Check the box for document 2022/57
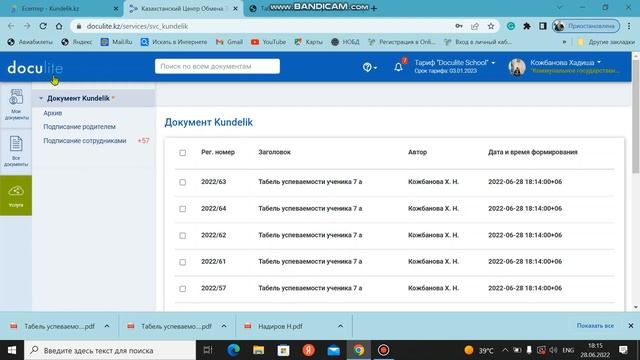This screenshot has height=360, width=640. pyautogui.click(x=182, y=289)
